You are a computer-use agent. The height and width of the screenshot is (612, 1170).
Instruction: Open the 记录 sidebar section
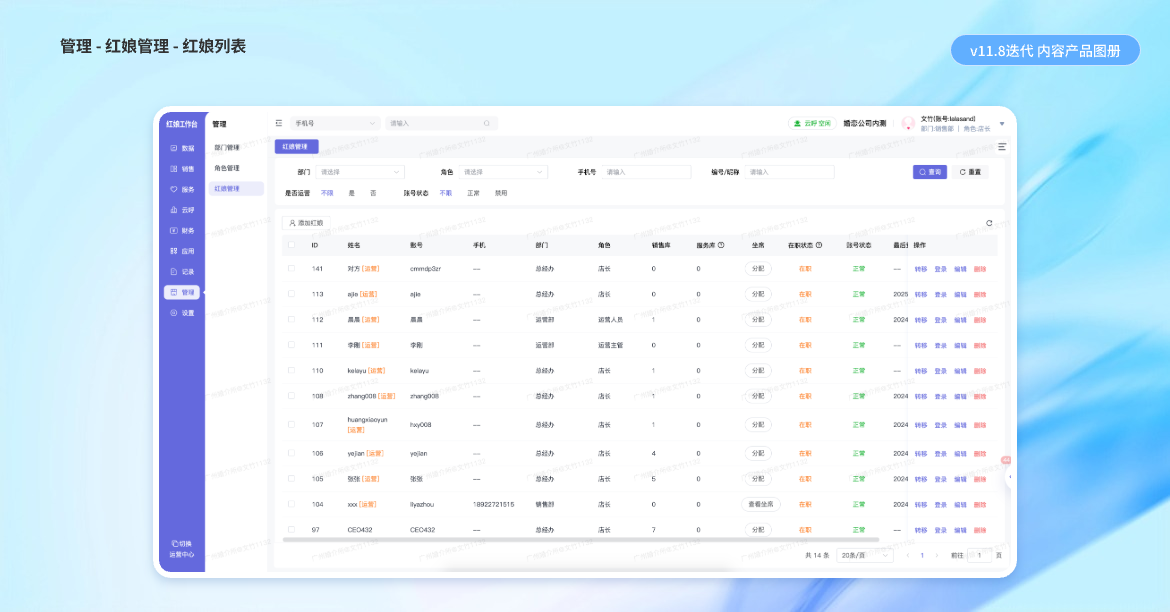182,272
